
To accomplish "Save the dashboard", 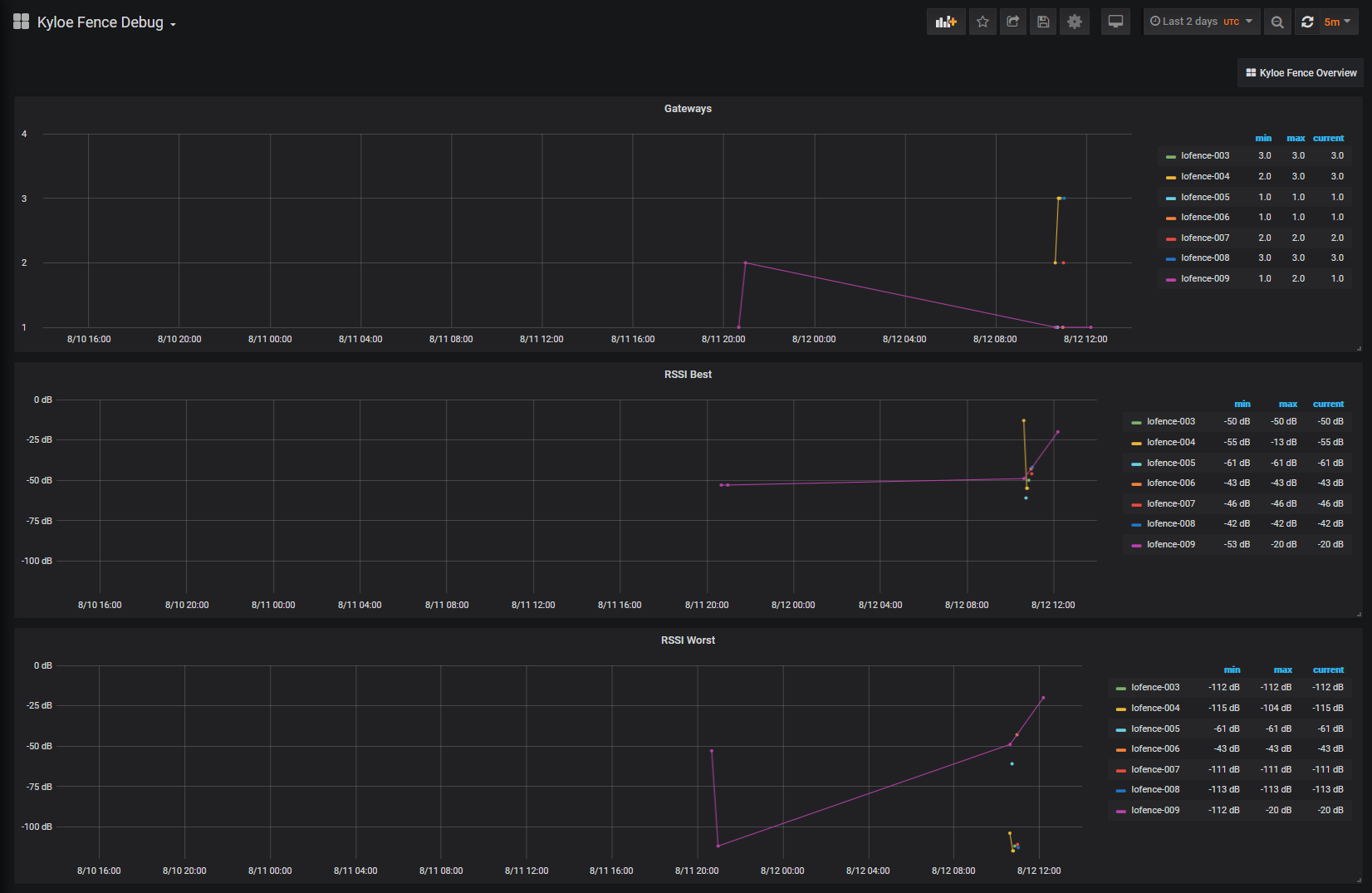I will pyautogui.click(x=1043, y=22).
